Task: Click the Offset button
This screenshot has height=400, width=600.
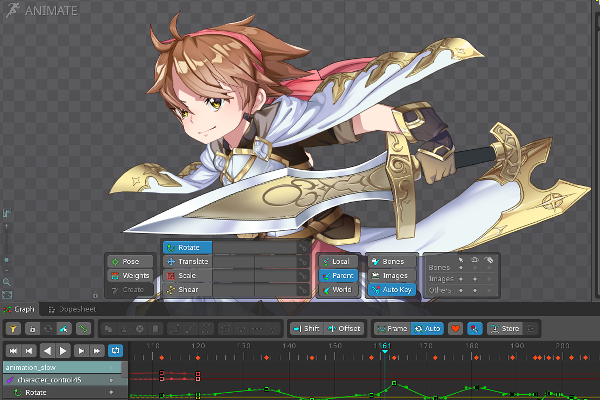Action: pos(344,329)
